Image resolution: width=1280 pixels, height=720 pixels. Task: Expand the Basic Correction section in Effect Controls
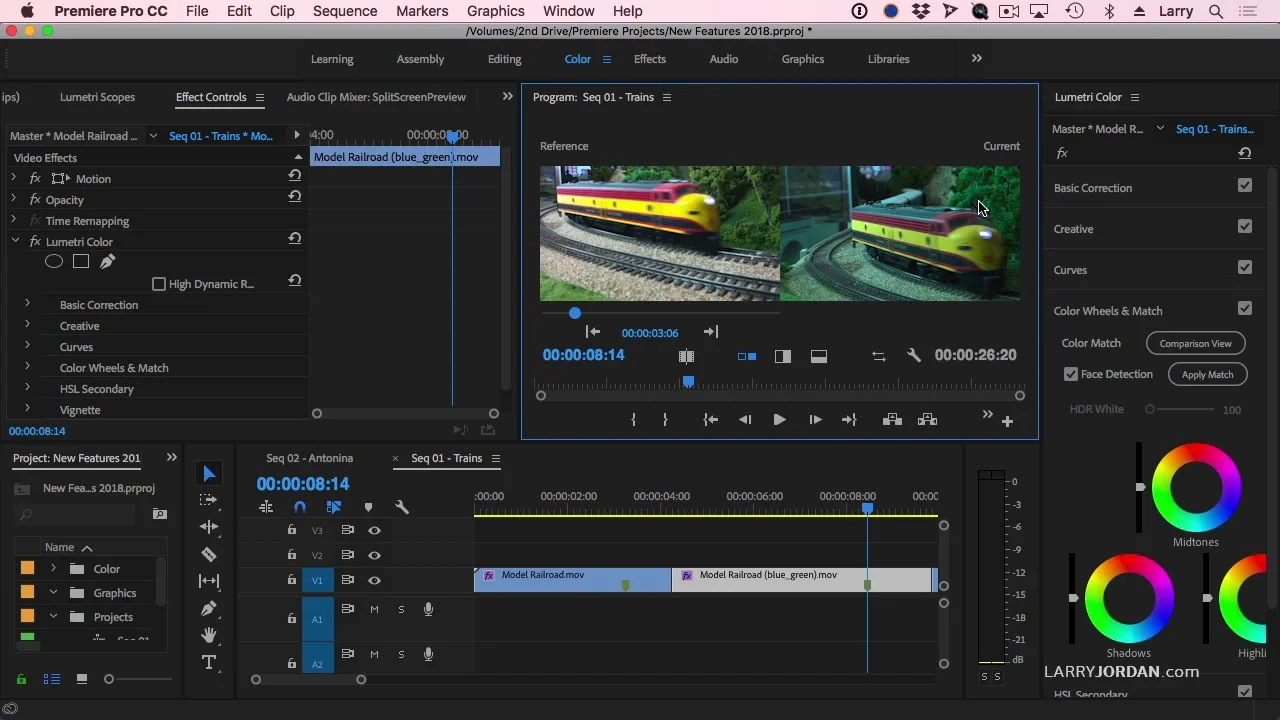(27, 304)
